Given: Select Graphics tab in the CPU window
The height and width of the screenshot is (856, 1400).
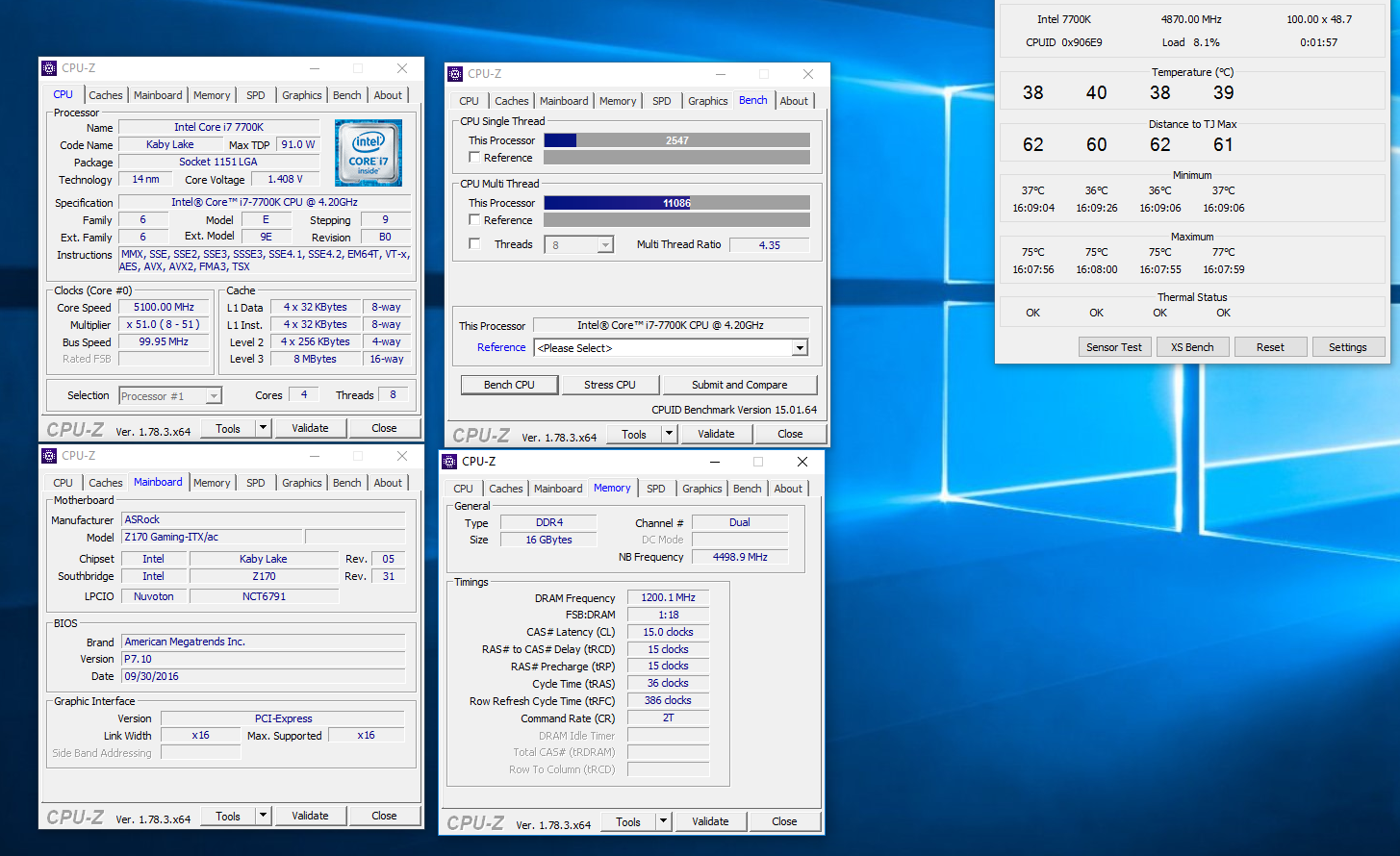Looking at the screenshot, I should click(302, 95).
